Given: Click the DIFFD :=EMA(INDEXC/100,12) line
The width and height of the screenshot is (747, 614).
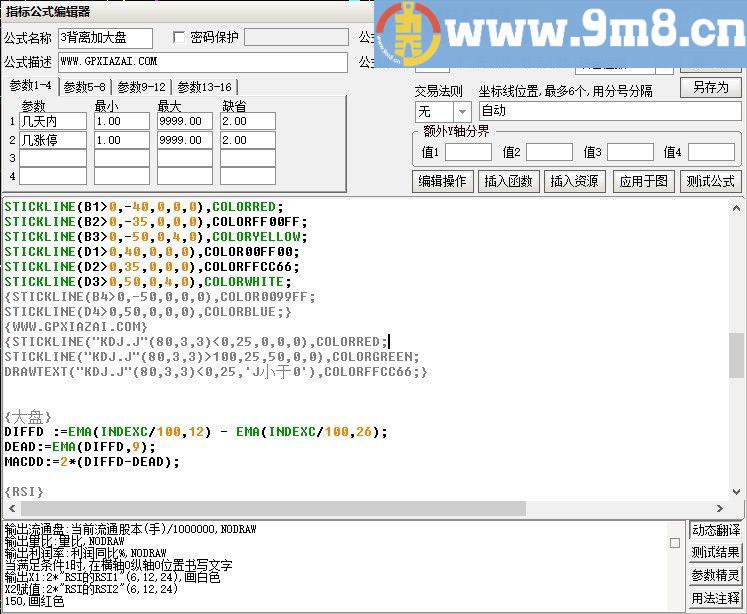Looking at the screenshot, I should click(196, 432).
